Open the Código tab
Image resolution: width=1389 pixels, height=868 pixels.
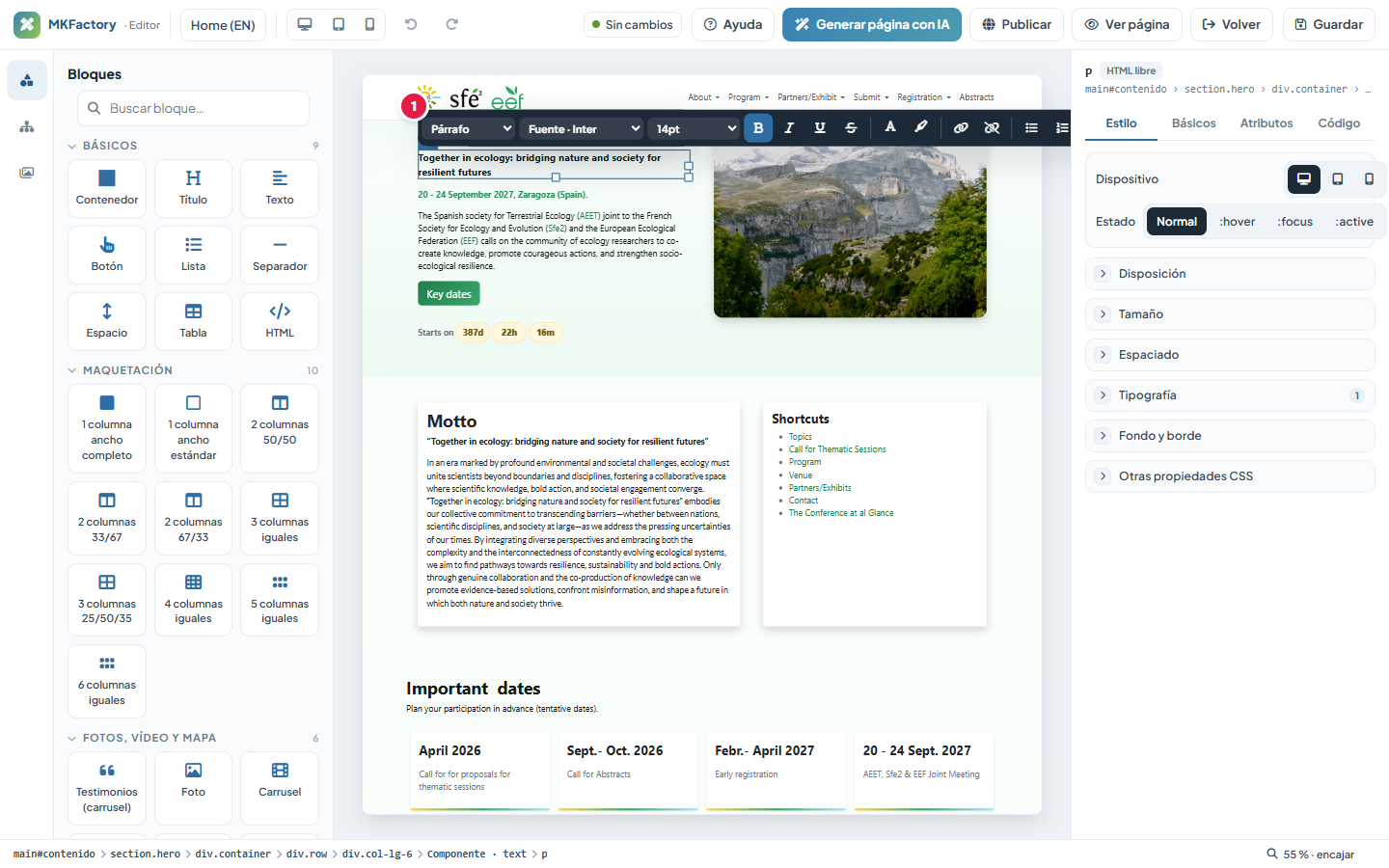tap(1339, 123)
